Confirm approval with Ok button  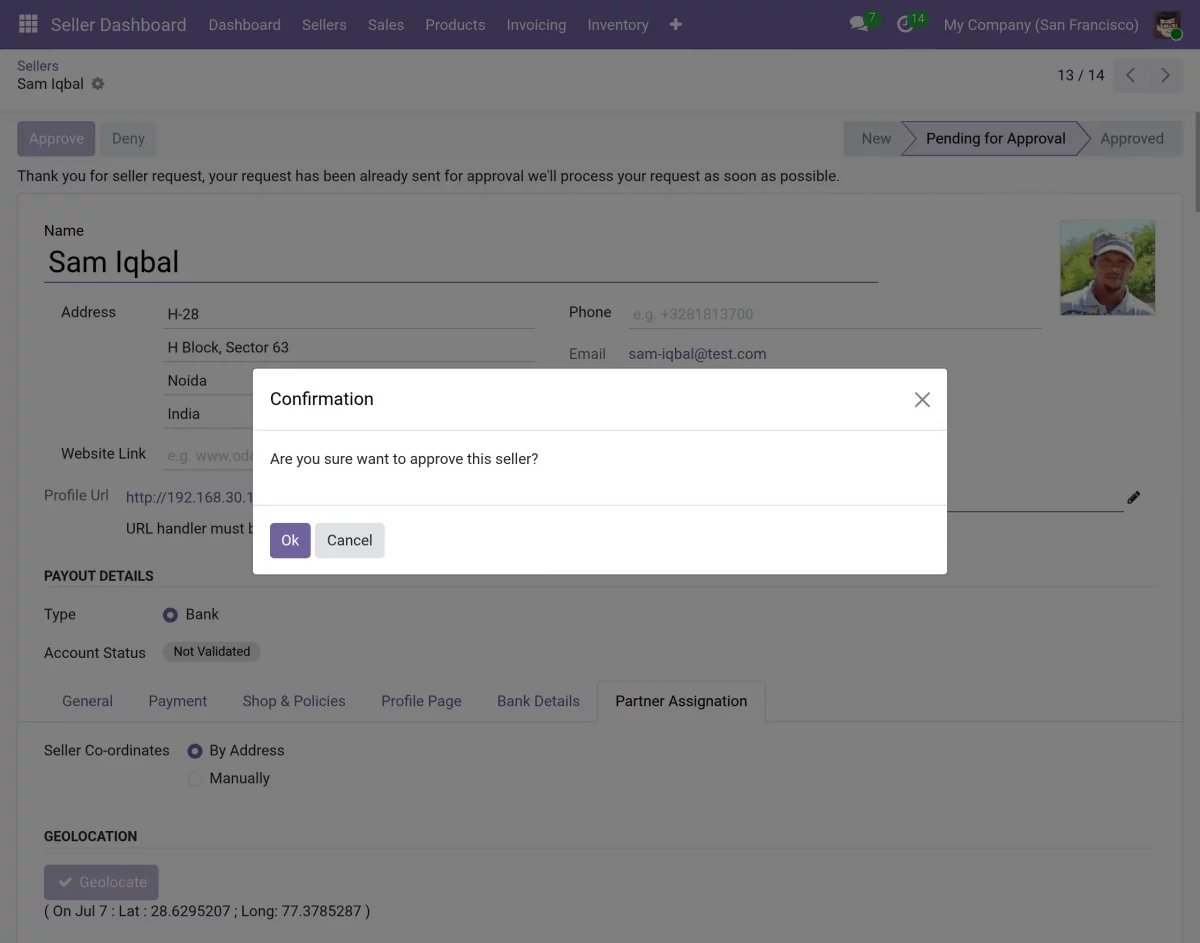[290, 540]
